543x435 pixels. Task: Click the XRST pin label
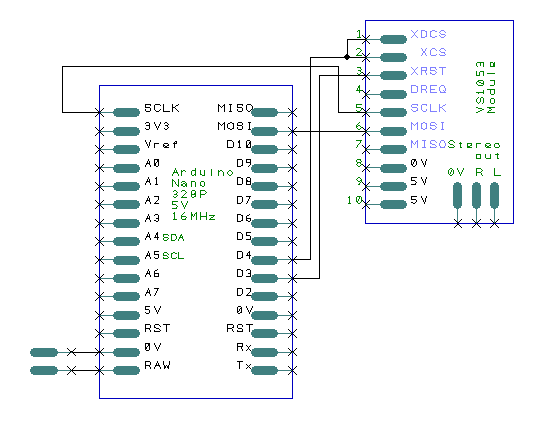(x=428, y=71)
